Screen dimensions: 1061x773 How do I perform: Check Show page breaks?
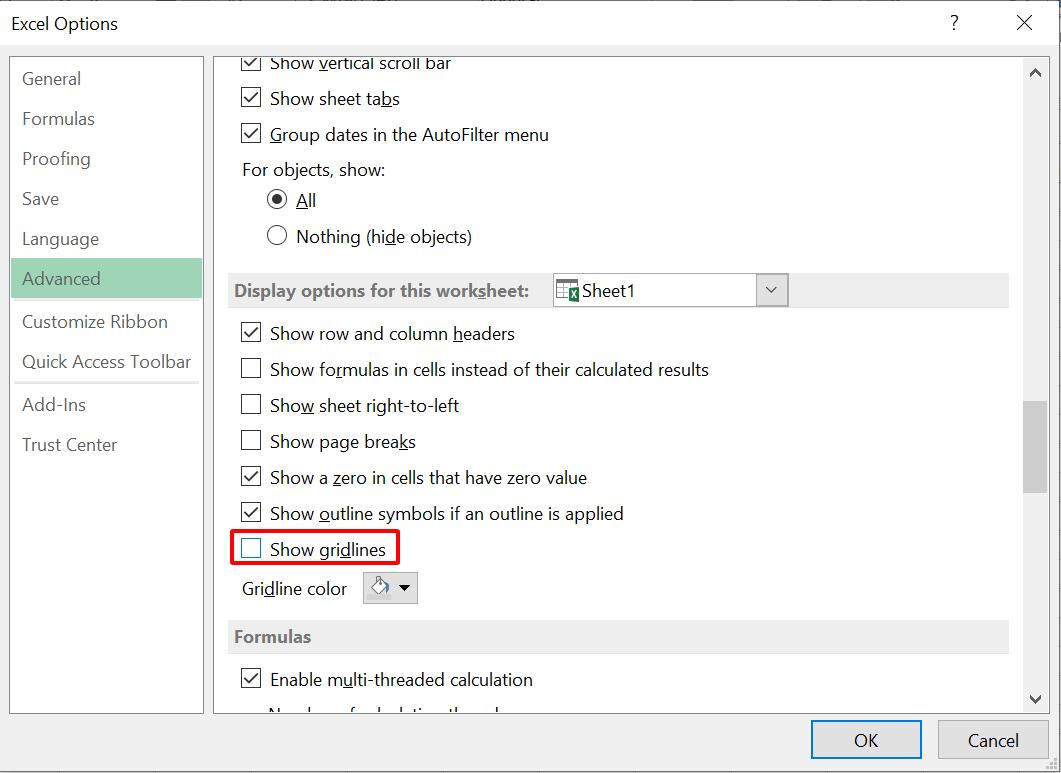click(x=250, y=441)
